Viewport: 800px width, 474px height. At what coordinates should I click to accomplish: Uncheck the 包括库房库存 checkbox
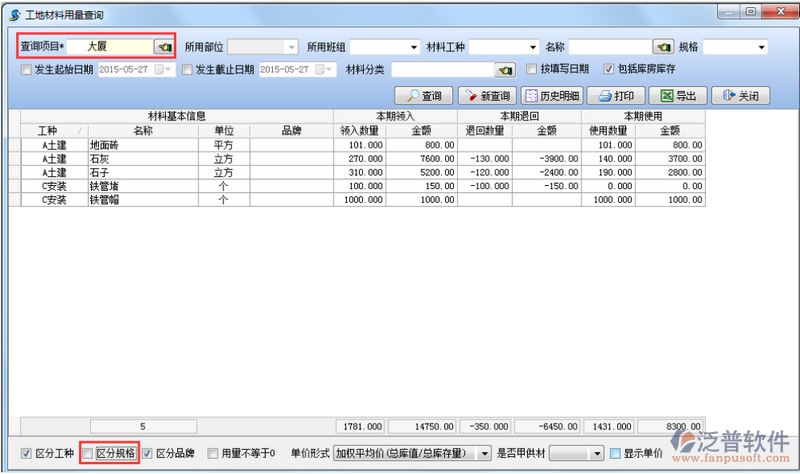coord(608,70)
